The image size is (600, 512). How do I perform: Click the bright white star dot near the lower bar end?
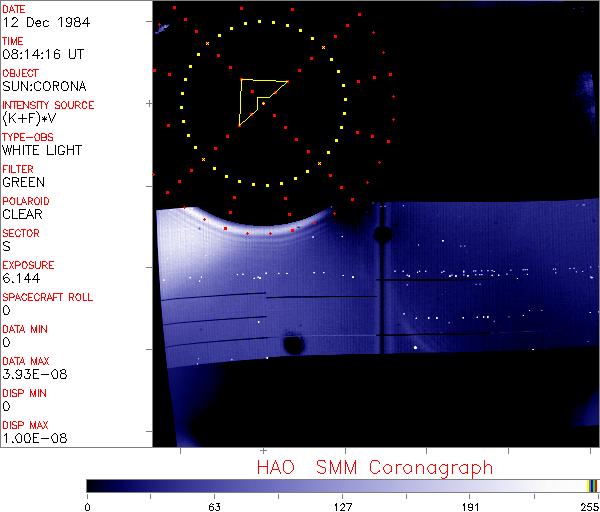(416, 347)
